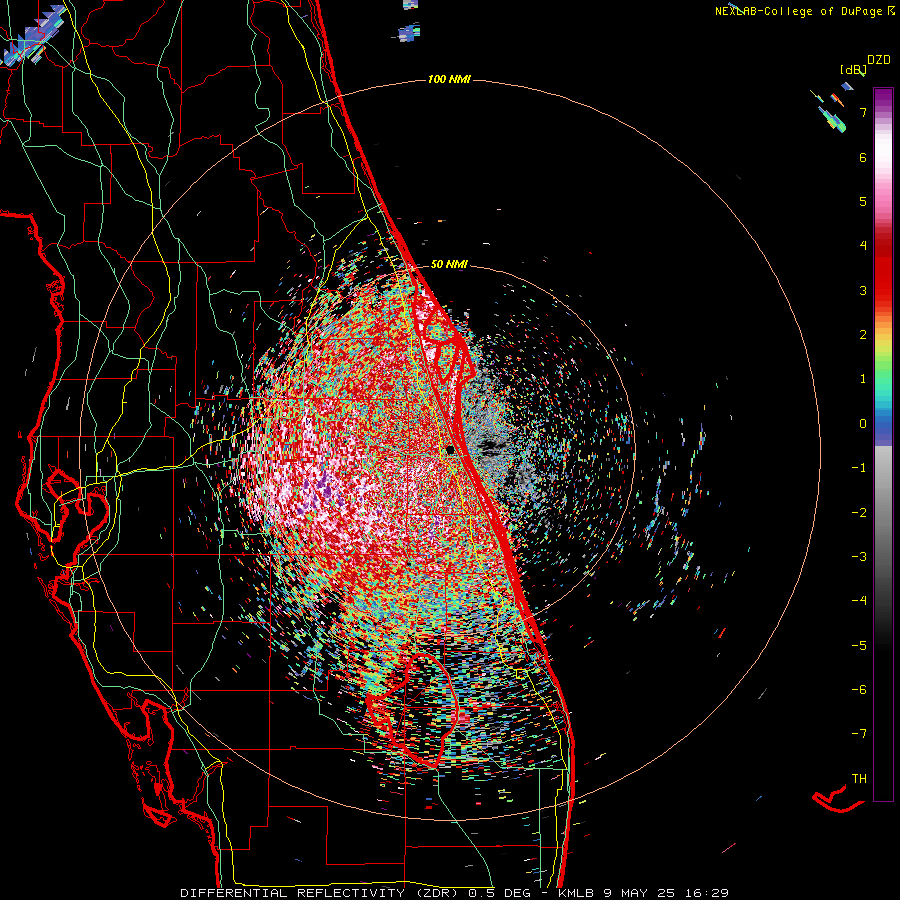The width and height of the screenshot is (900, 900).
Task: Click the KMLB station identifier in caption
Action: (x=577, y=893)
